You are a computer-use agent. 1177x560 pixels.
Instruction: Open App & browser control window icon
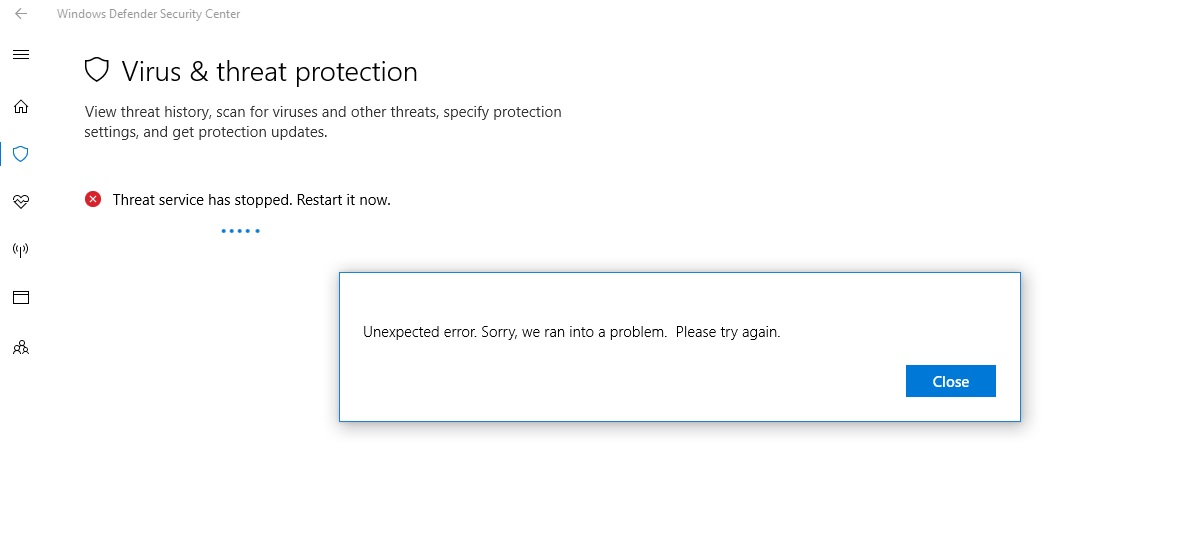pyautogui.click(x=21, y=298)
